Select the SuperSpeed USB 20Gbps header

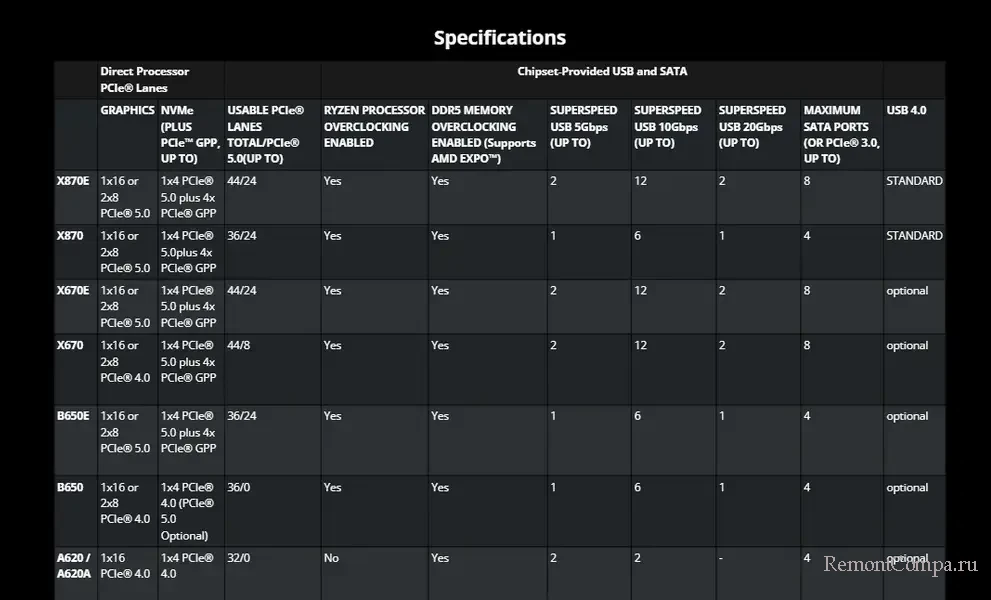pyautogui.click(x=753, y=126)
